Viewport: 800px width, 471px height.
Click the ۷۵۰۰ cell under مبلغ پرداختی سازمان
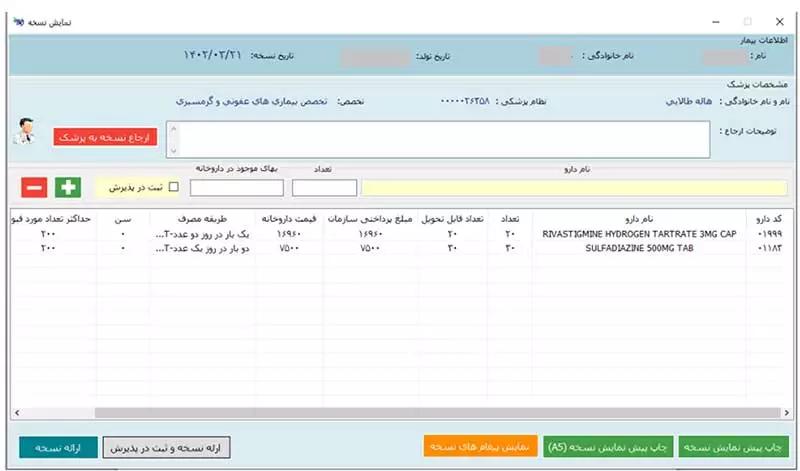[x=370, y=248]
